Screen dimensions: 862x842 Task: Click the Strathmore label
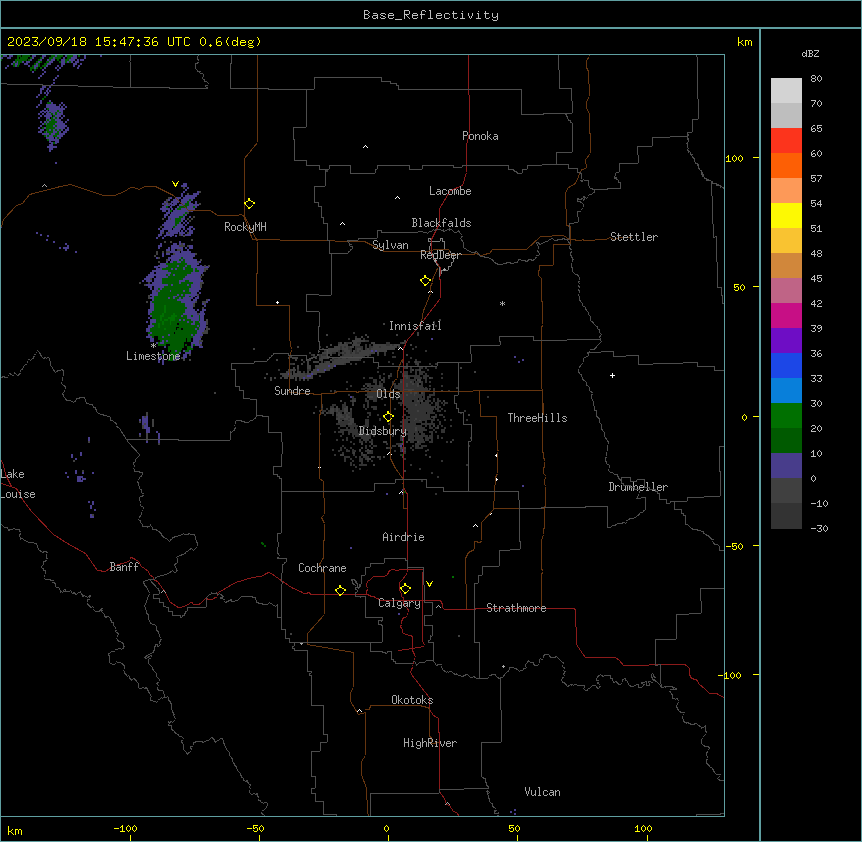pos(516,608)
